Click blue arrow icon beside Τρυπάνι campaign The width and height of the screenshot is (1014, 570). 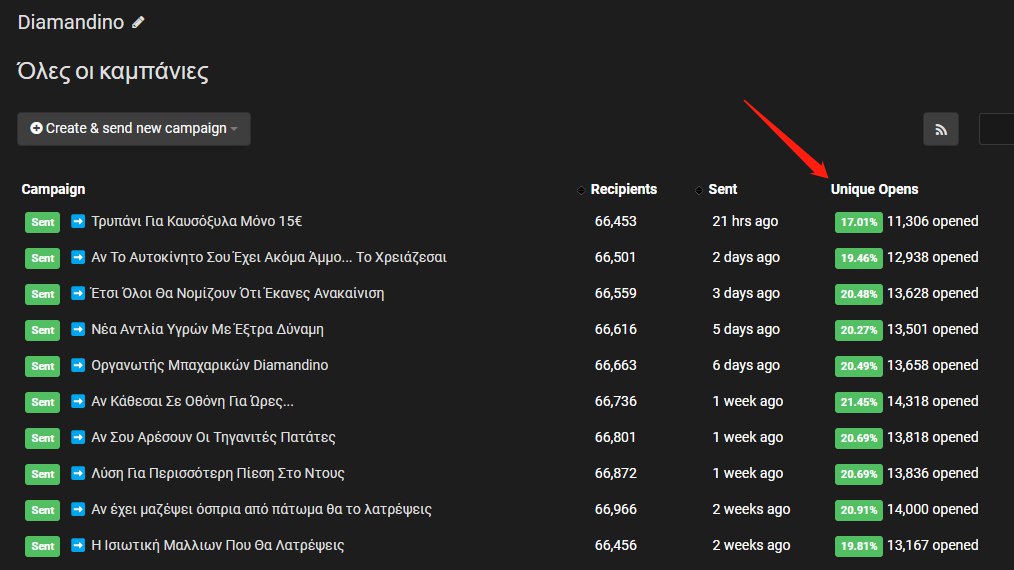(x=78, y=221)
